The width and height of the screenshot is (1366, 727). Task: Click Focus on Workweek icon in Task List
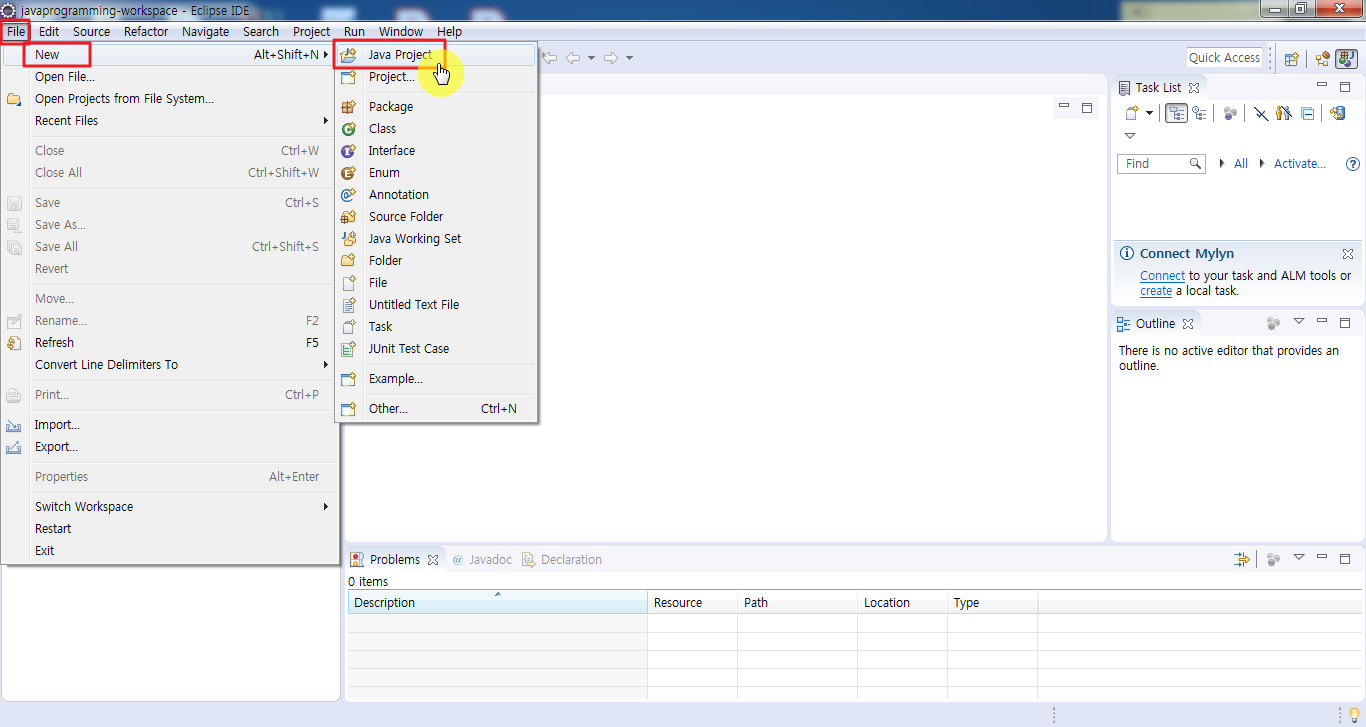(x=1231, y=113)
